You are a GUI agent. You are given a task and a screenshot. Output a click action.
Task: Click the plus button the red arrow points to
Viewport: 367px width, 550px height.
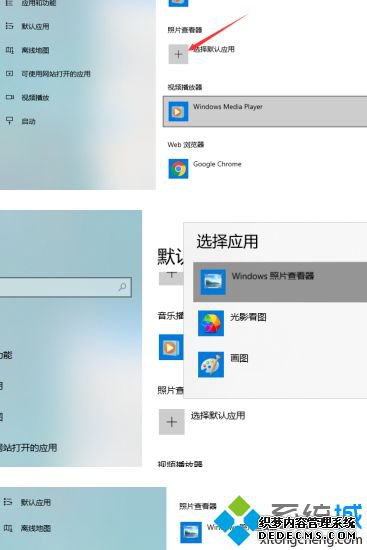[x=178, y=54]
